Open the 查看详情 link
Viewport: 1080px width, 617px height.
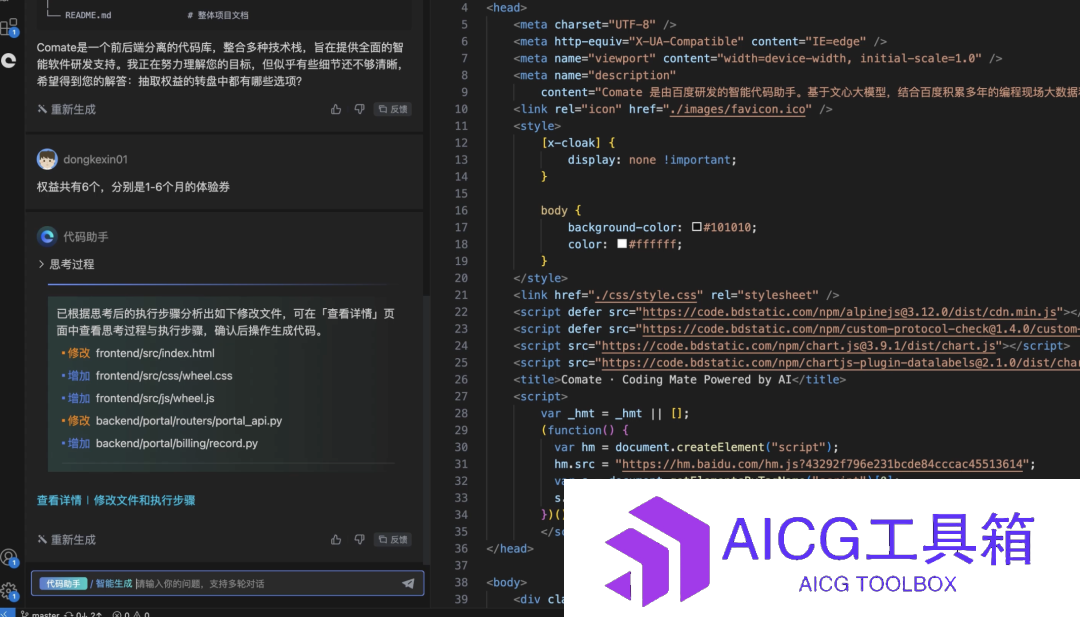coord(59,501)
